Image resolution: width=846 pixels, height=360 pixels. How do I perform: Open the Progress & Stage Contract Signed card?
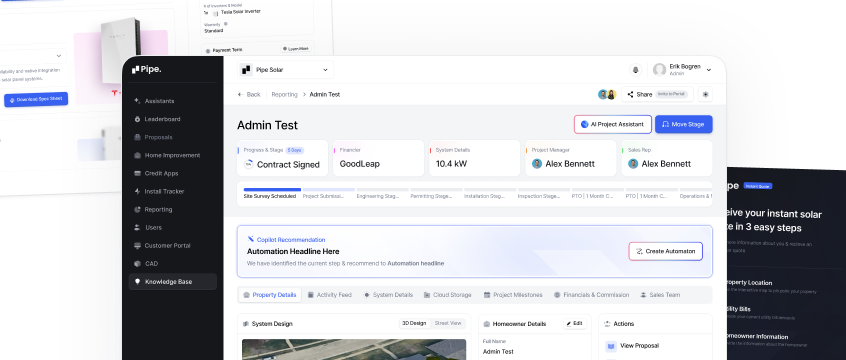pyautogui.click(x=282, y=158)
